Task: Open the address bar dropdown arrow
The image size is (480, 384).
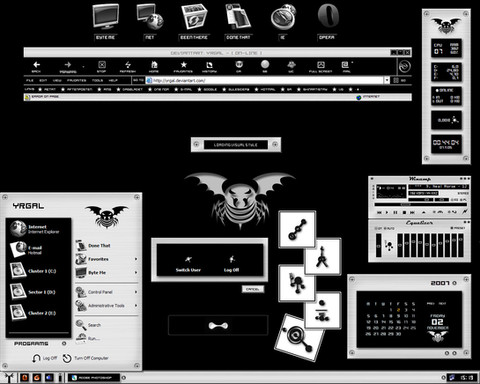Action: [387, 80]
